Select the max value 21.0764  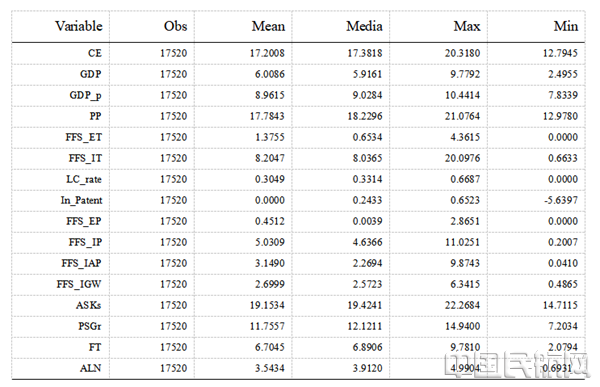(x=462, y=116)
